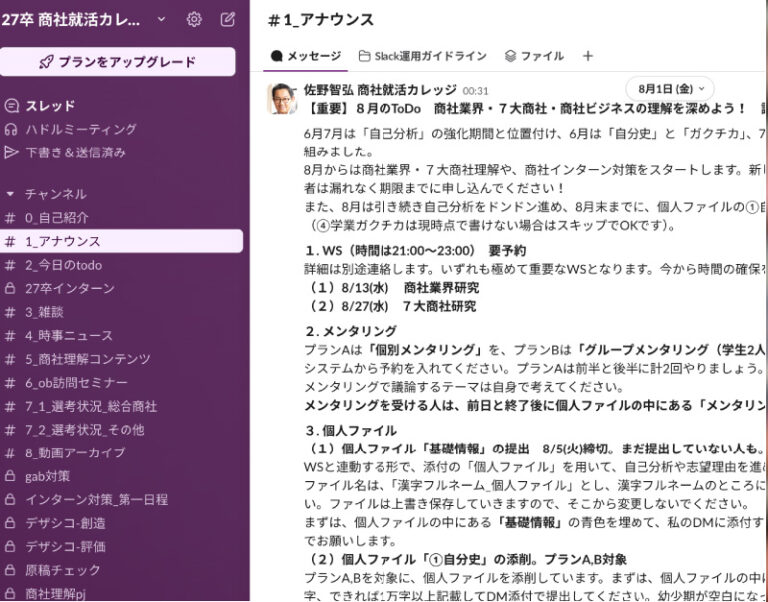Switch to the ファイル tab

click(x=534, y=56)
